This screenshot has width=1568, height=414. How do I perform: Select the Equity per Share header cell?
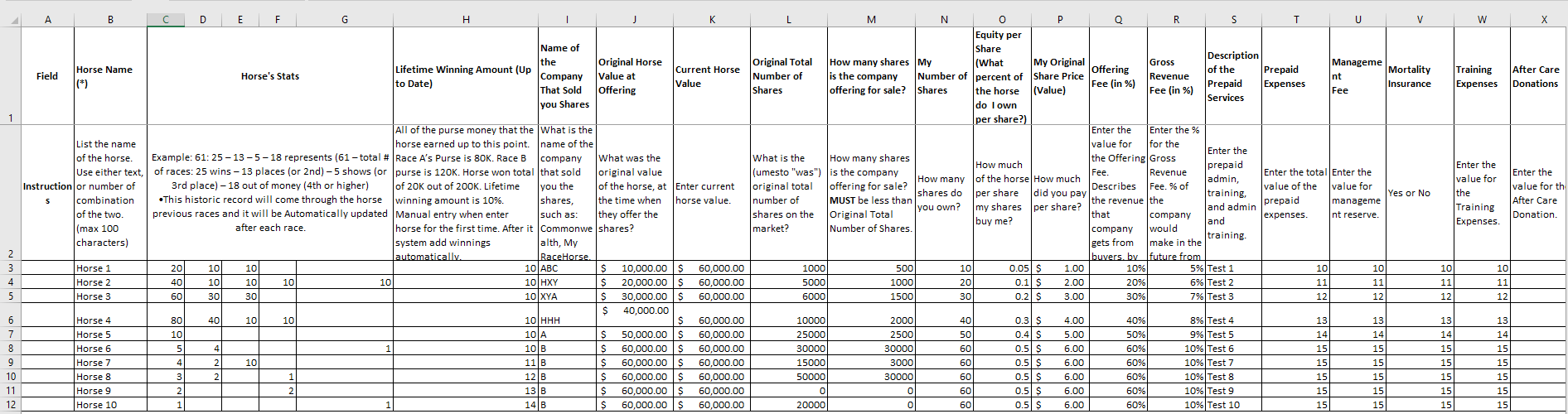pos(1002,76)
